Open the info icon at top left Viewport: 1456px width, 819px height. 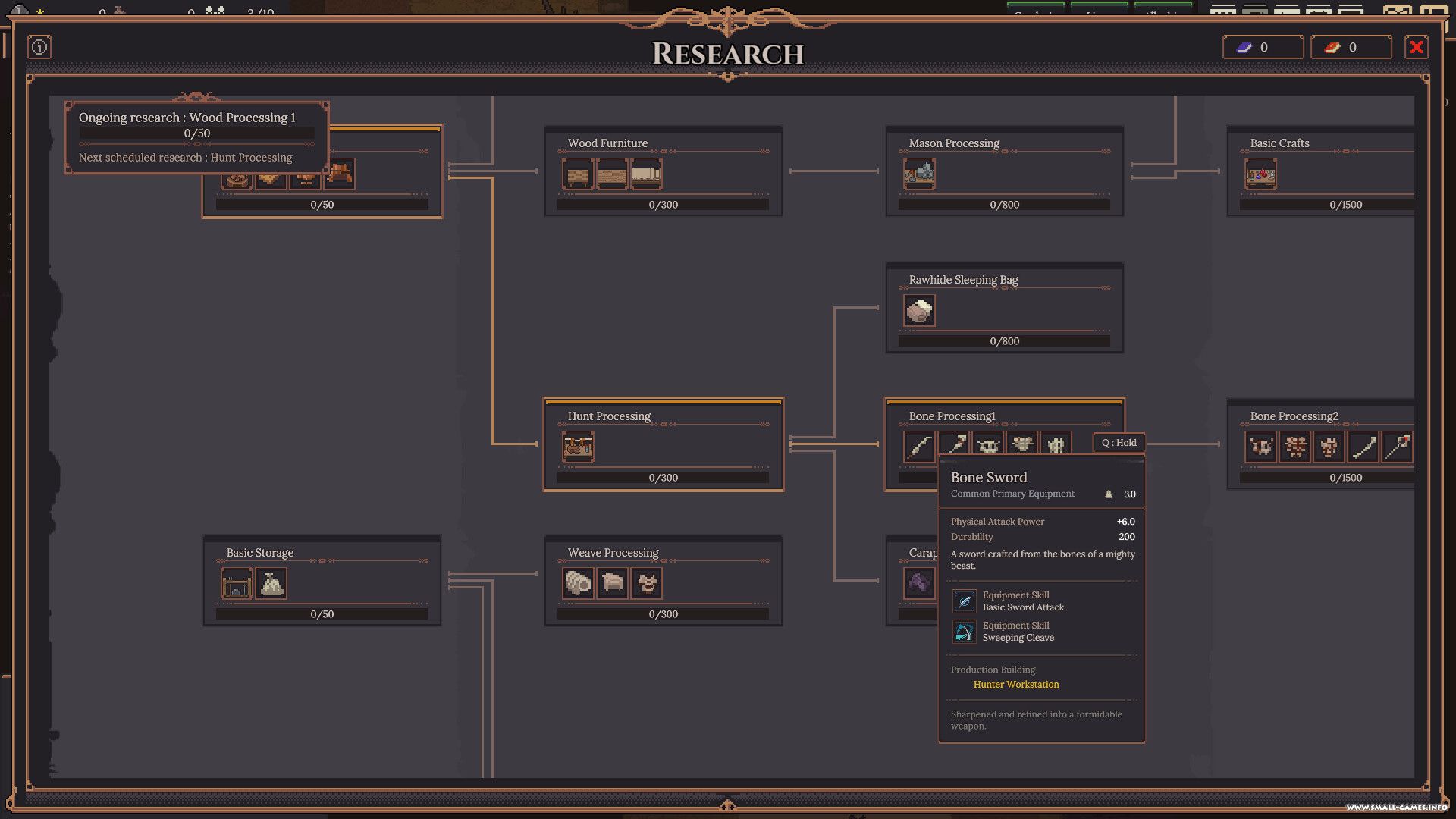coord(39,47)
